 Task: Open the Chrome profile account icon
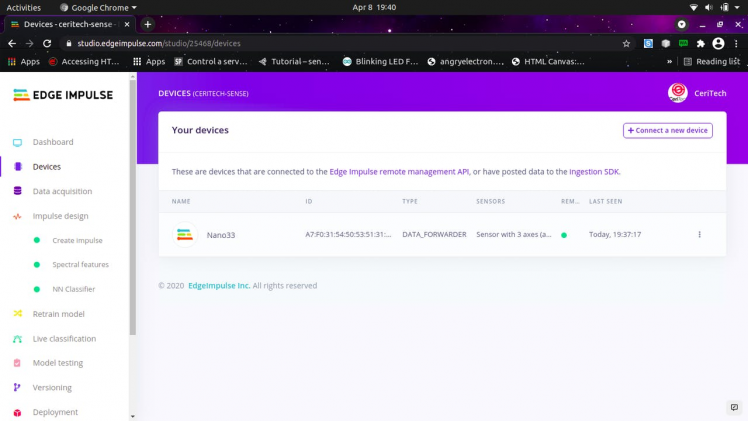(x=718, y=43)
